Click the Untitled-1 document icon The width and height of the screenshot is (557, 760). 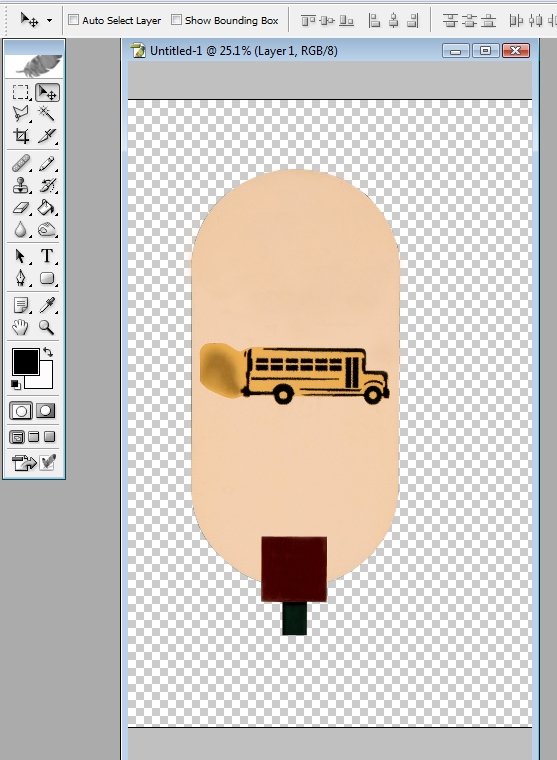(138, 50)
